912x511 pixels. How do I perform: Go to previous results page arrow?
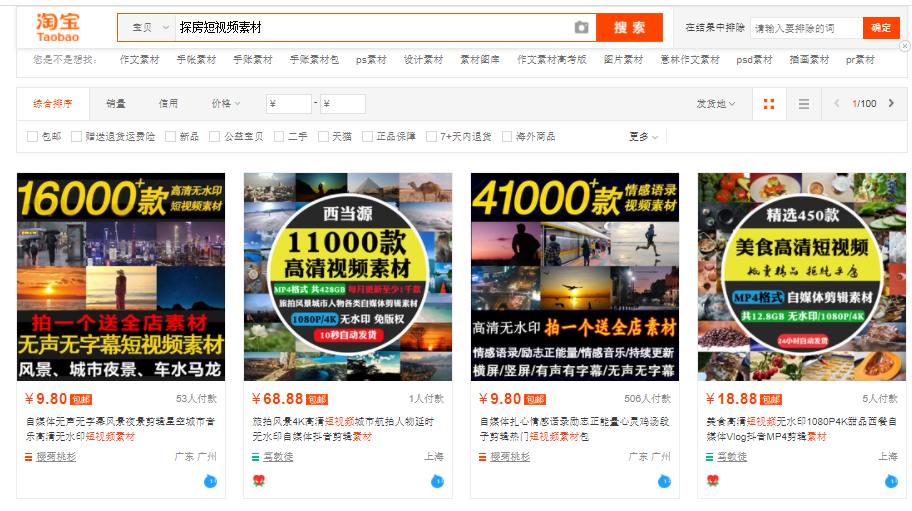(x=837, y=104)
